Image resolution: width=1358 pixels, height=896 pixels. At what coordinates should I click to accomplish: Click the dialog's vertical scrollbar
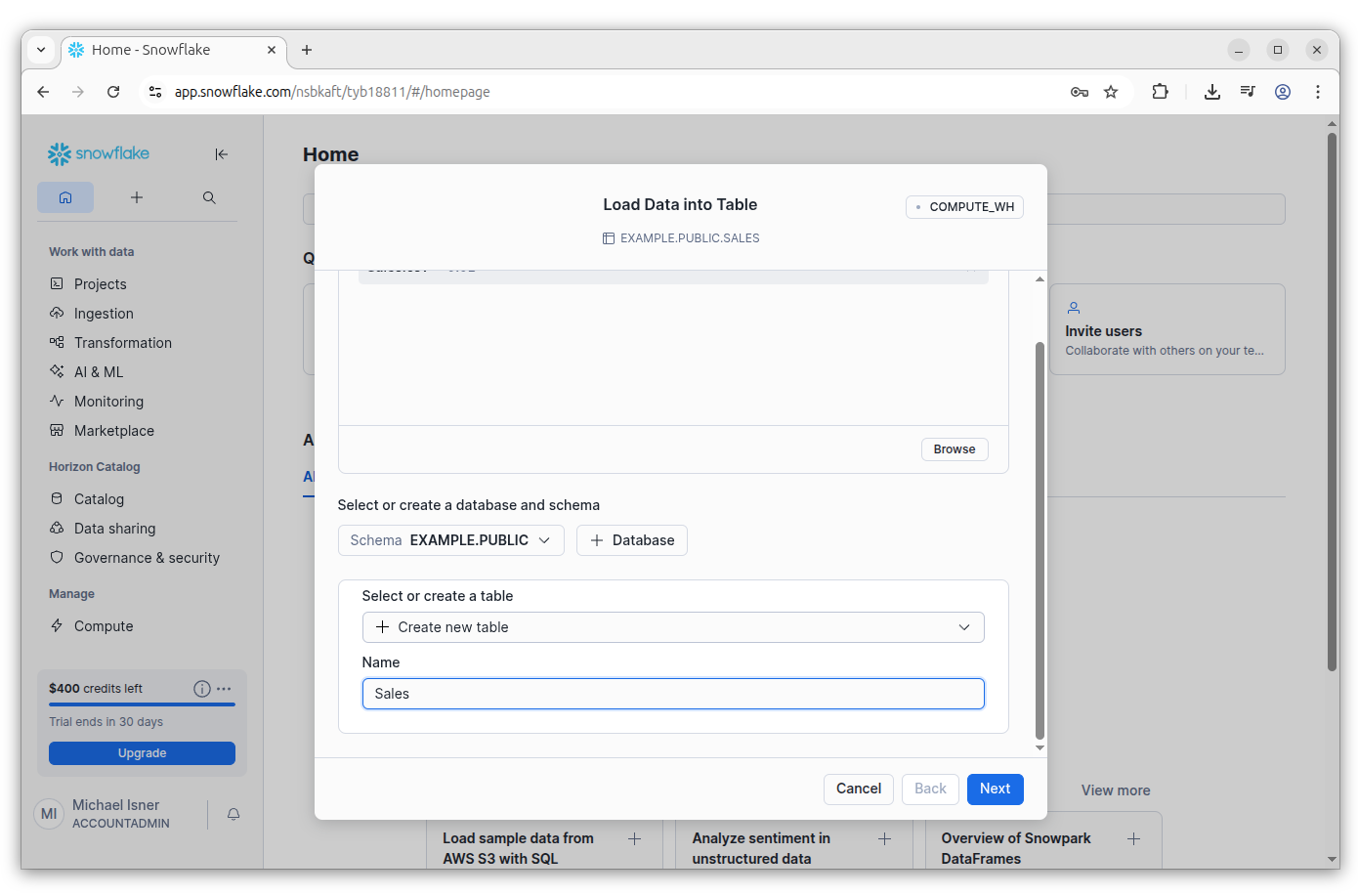1040,537
